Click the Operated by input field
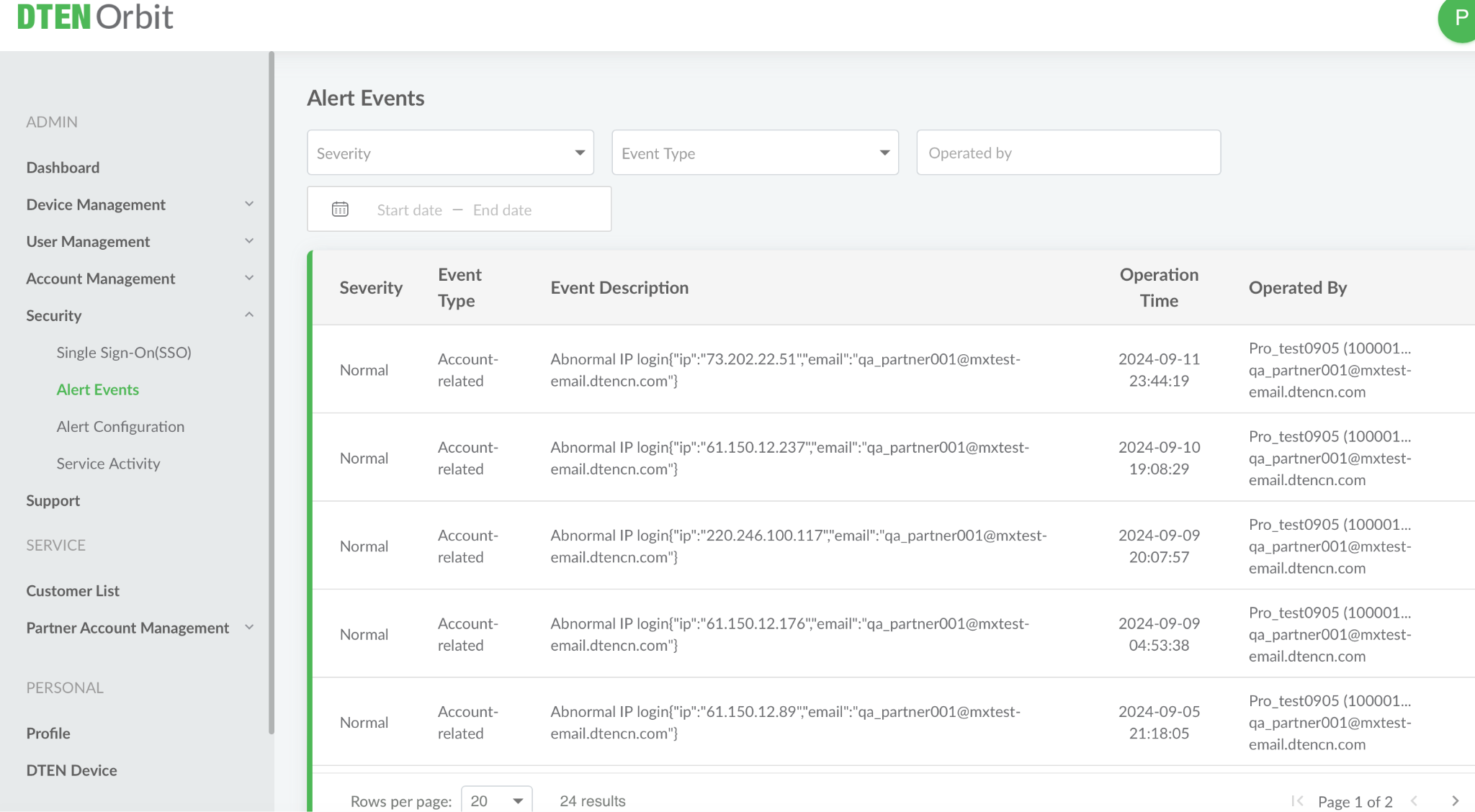This screenshot has width=1475, height=812. 1068,153
